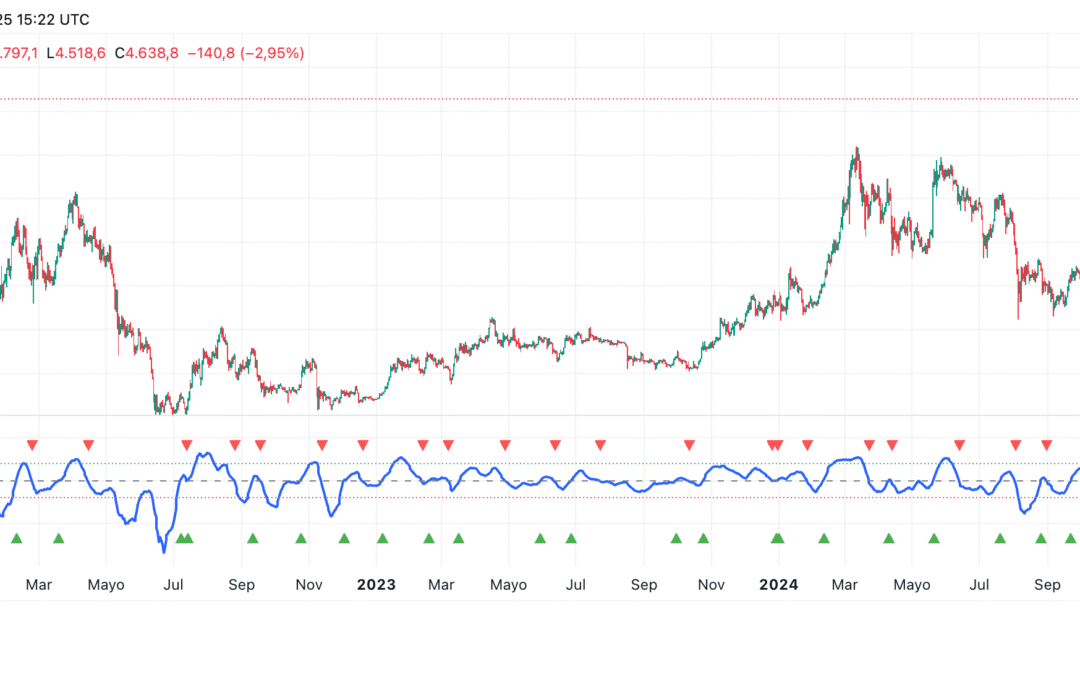
Task: Click the closing price value C4.638,8
Action: click(x=147, y=53)
